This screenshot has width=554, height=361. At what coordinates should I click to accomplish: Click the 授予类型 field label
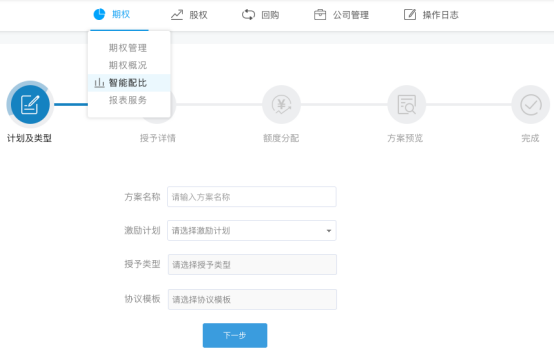click(x=142, y=264)
